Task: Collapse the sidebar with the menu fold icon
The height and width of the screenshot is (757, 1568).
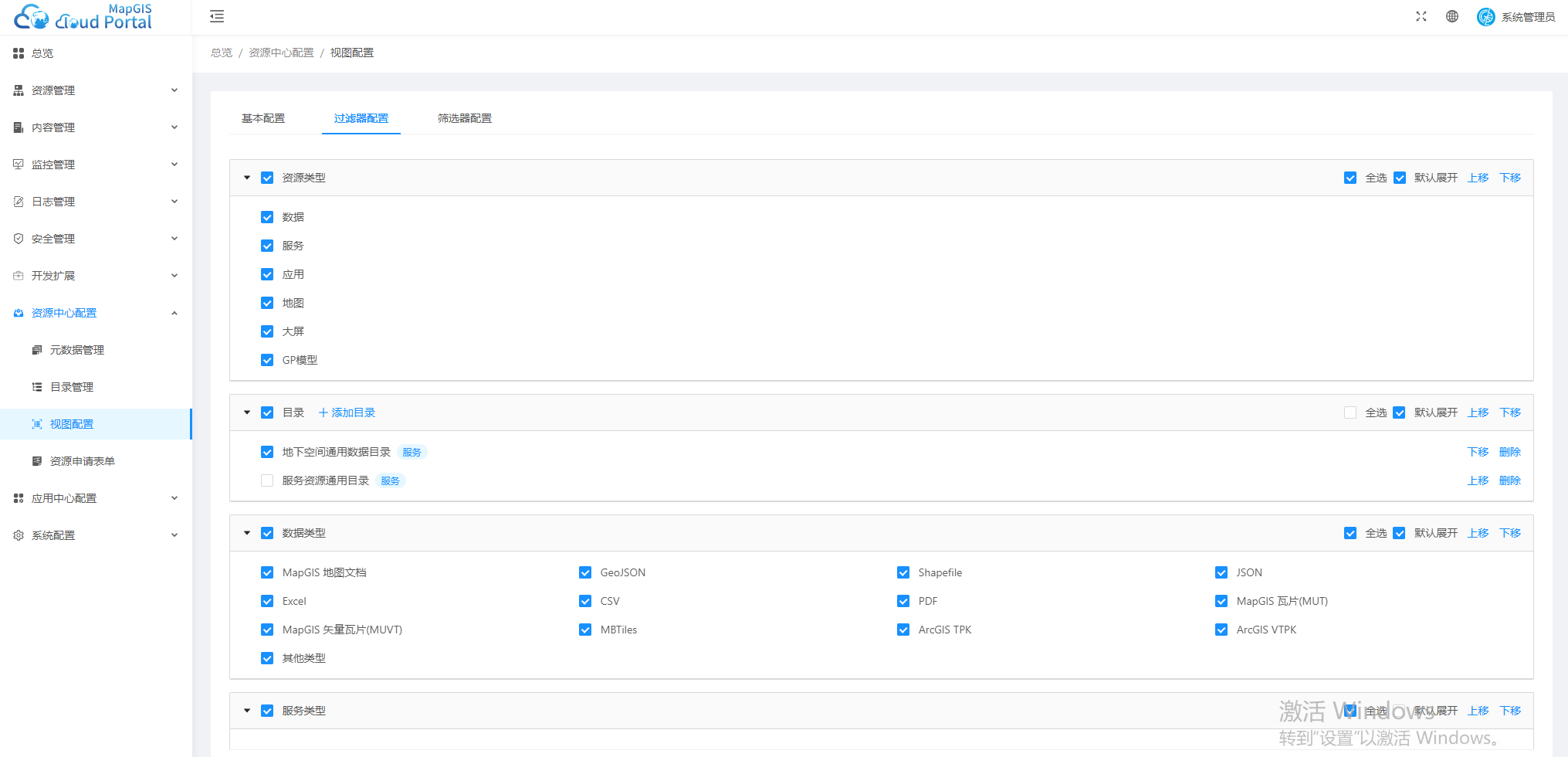Action: (217, 16)
